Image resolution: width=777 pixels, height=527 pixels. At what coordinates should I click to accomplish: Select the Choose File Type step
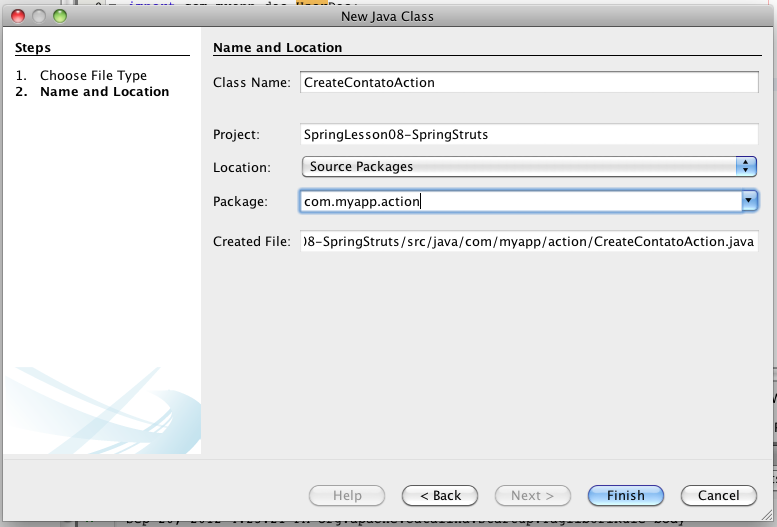pos(93,76)
